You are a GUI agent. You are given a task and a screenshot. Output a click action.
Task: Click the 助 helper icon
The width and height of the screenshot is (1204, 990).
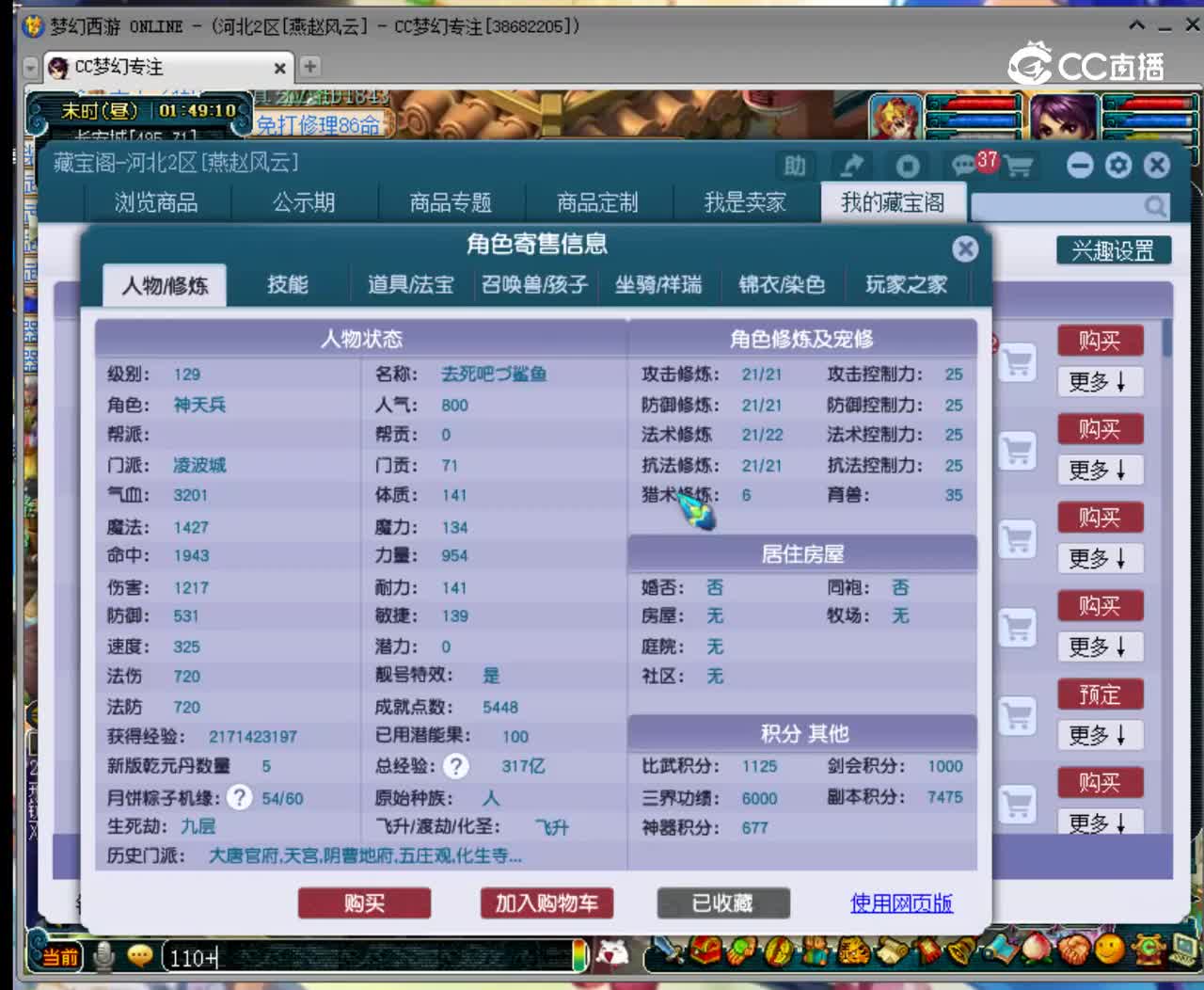[795, 167]
